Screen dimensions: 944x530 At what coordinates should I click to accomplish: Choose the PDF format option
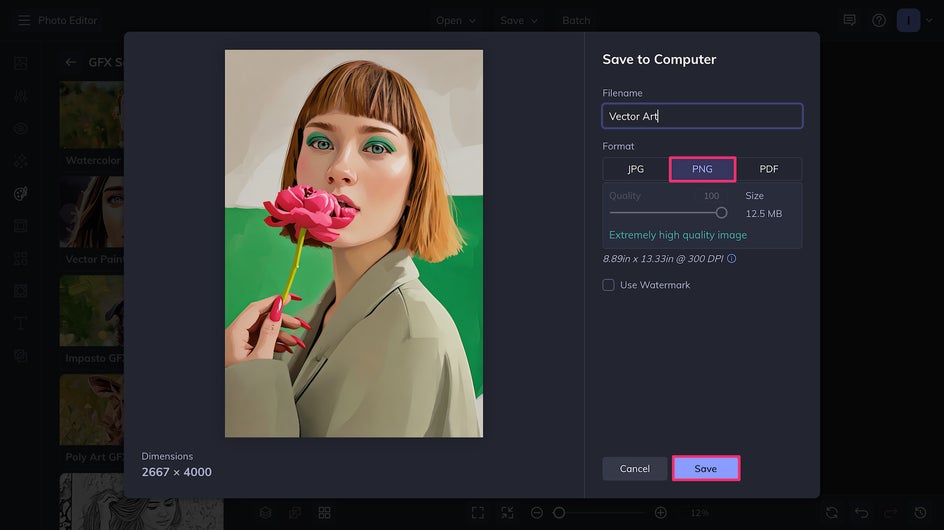[x=769, y=169]
